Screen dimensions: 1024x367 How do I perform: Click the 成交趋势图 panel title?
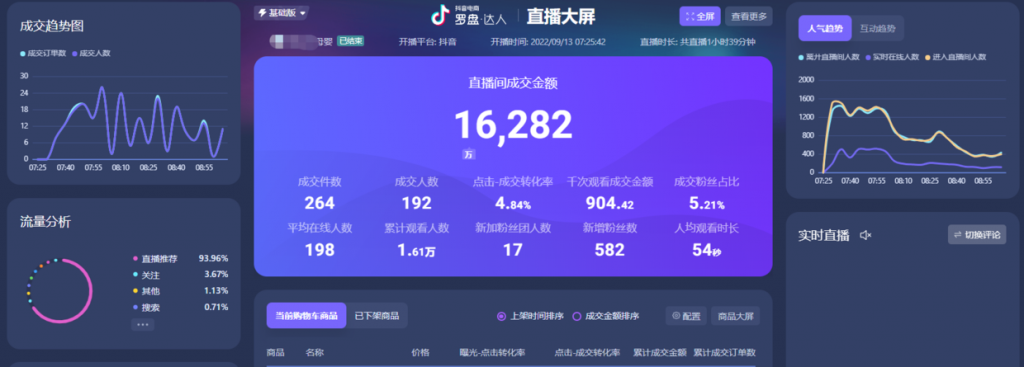pos(52,26)
